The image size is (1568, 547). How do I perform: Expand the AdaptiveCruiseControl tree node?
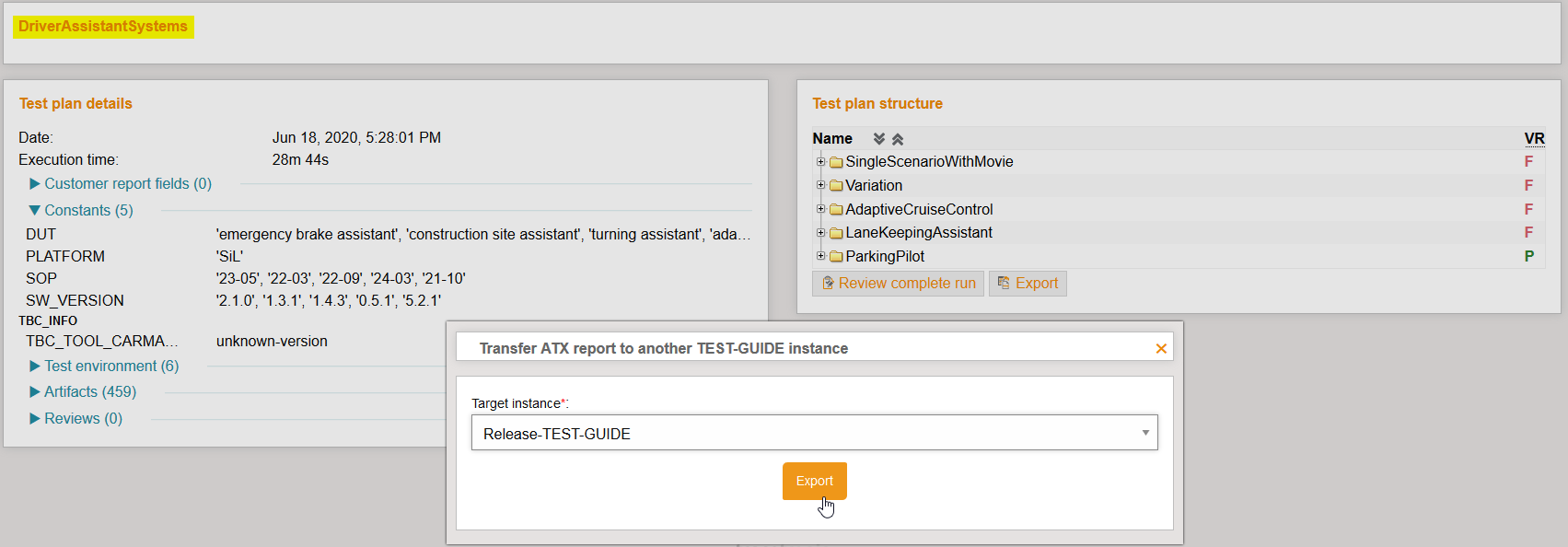pyautogui.click(x=820, y=209)
